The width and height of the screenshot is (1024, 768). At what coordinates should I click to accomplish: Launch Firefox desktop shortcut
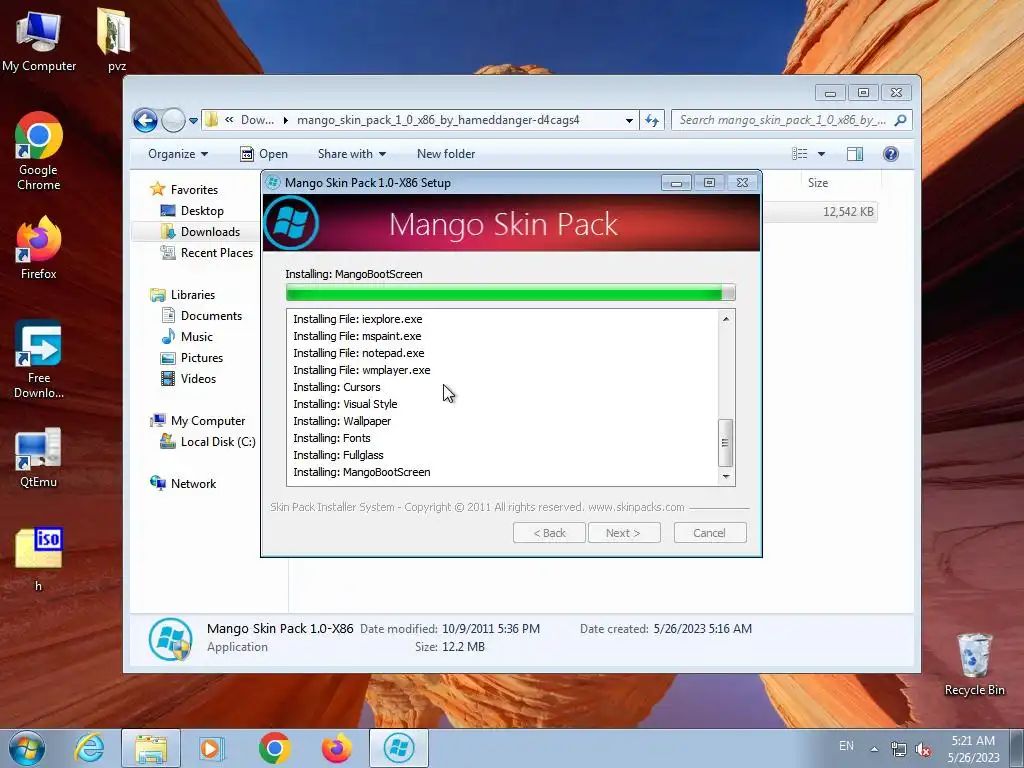point(39,248)
